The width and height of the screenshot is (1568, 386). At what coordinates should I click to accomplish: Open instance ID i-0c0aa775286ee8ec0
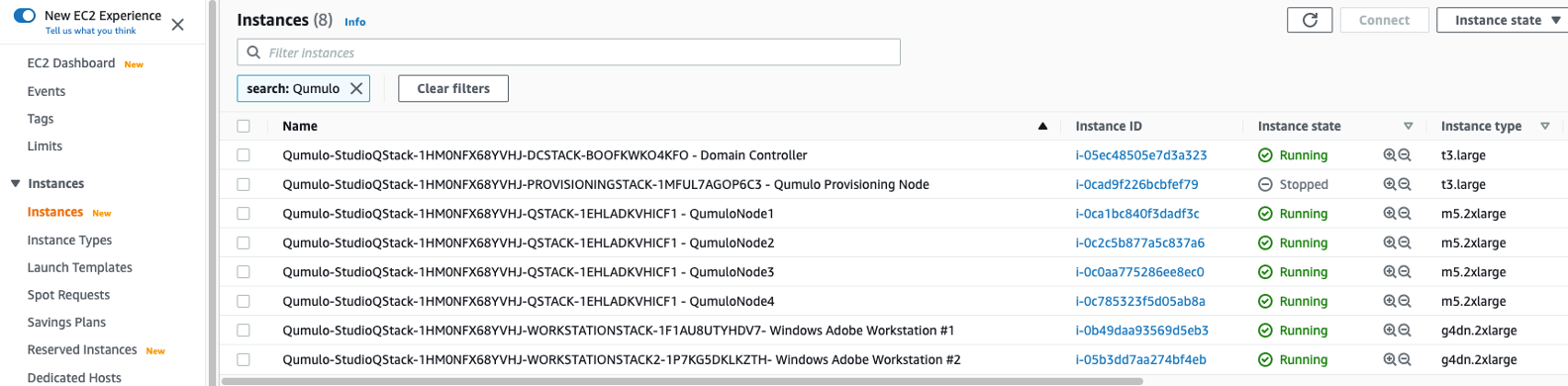coord(1140,272)
